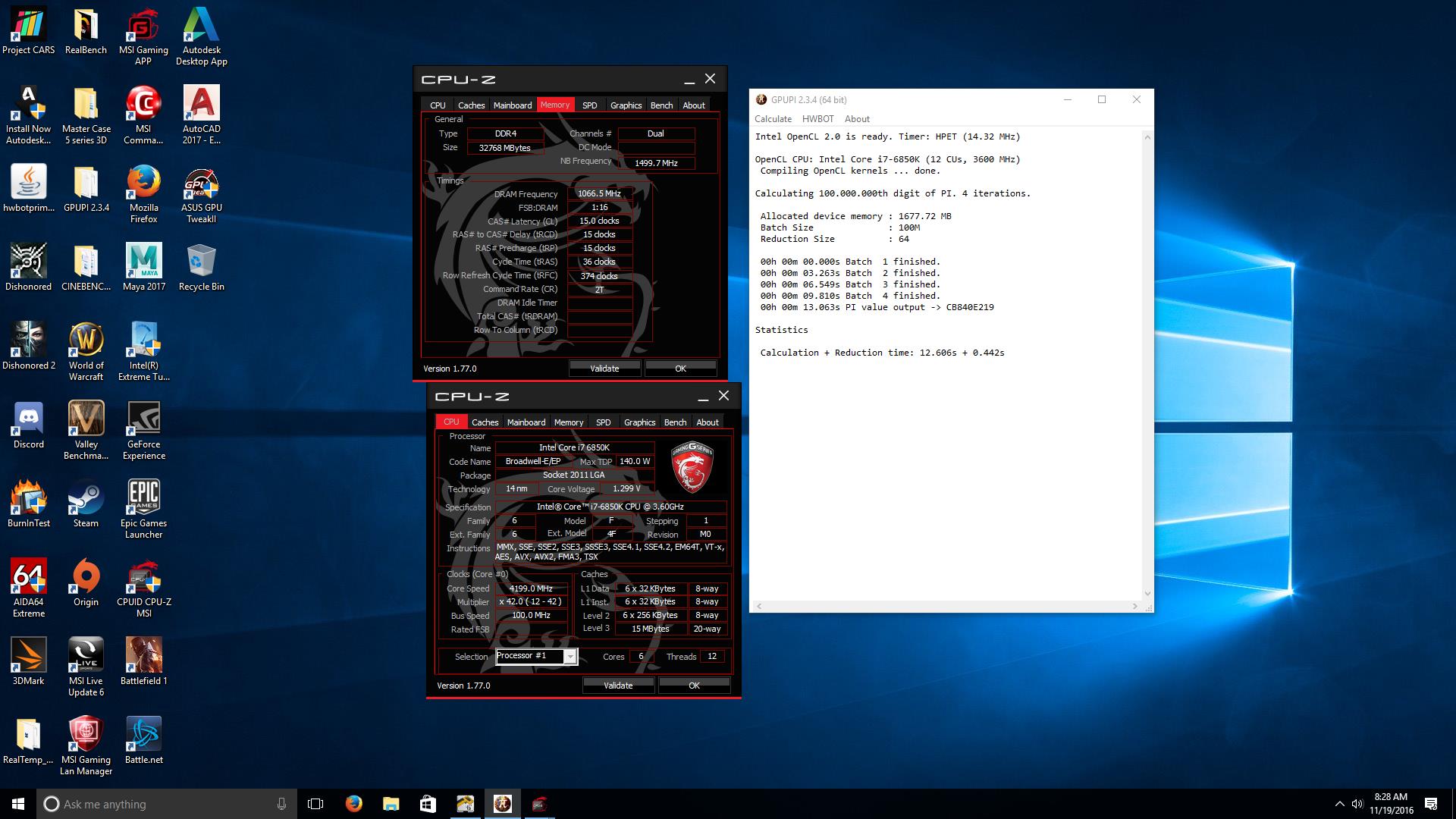1456x819 pixels.
Task: Select Install Now Autodesk desktop icon
Action: (28, 115)
